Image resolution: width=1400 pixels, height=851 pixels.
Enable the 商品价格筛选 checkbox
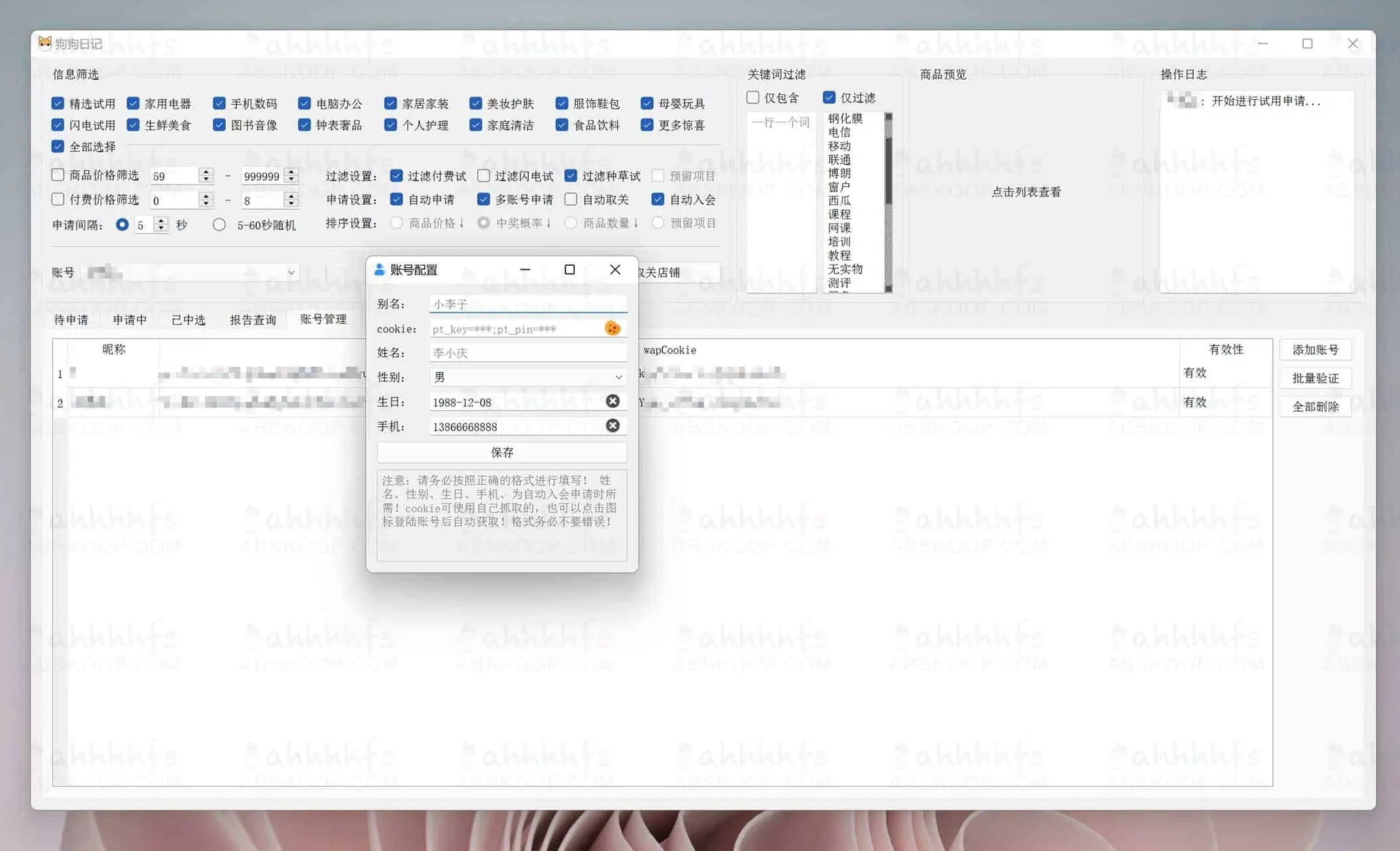coord(58,175)
